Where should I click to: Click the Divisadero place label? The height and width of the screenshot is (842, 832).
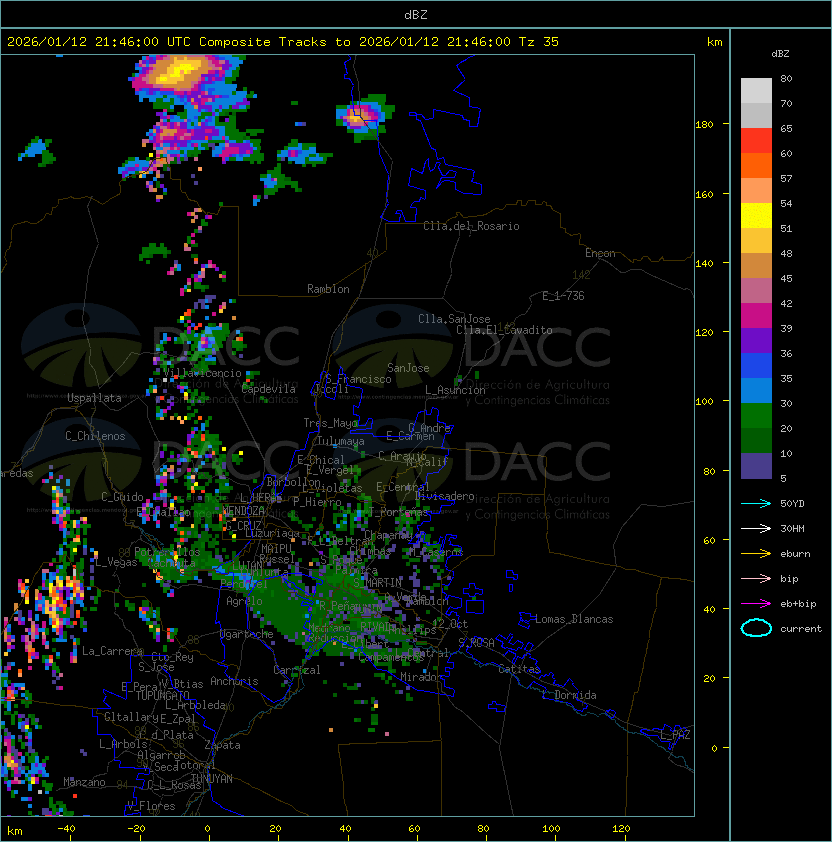444,496
